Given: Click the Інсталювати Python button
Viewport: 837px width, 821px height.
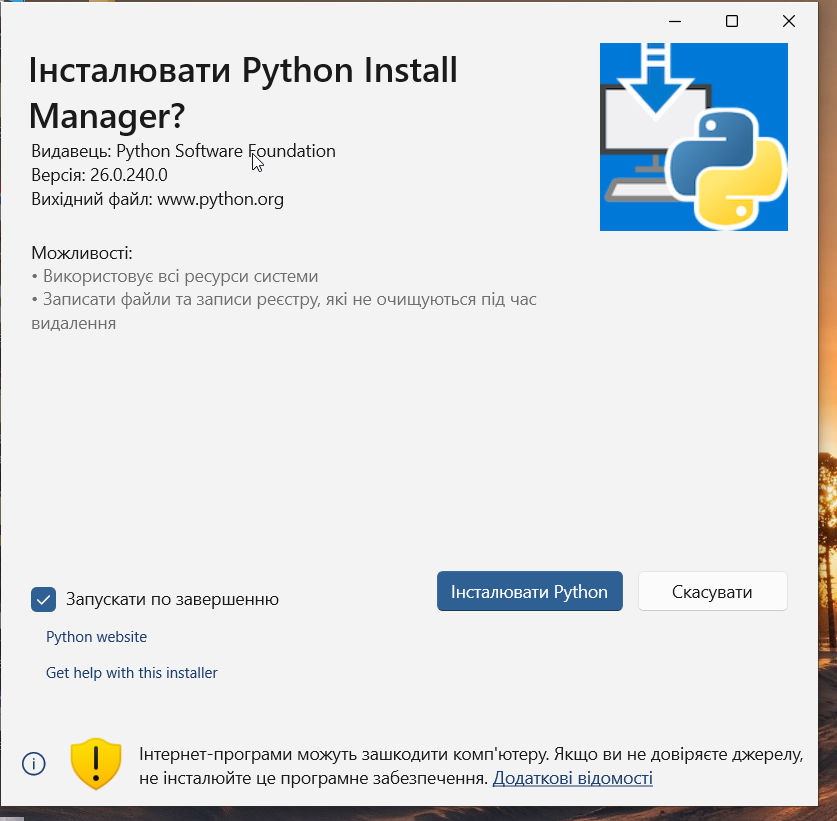Looking at the screenshot, I should tap(530, 591).
